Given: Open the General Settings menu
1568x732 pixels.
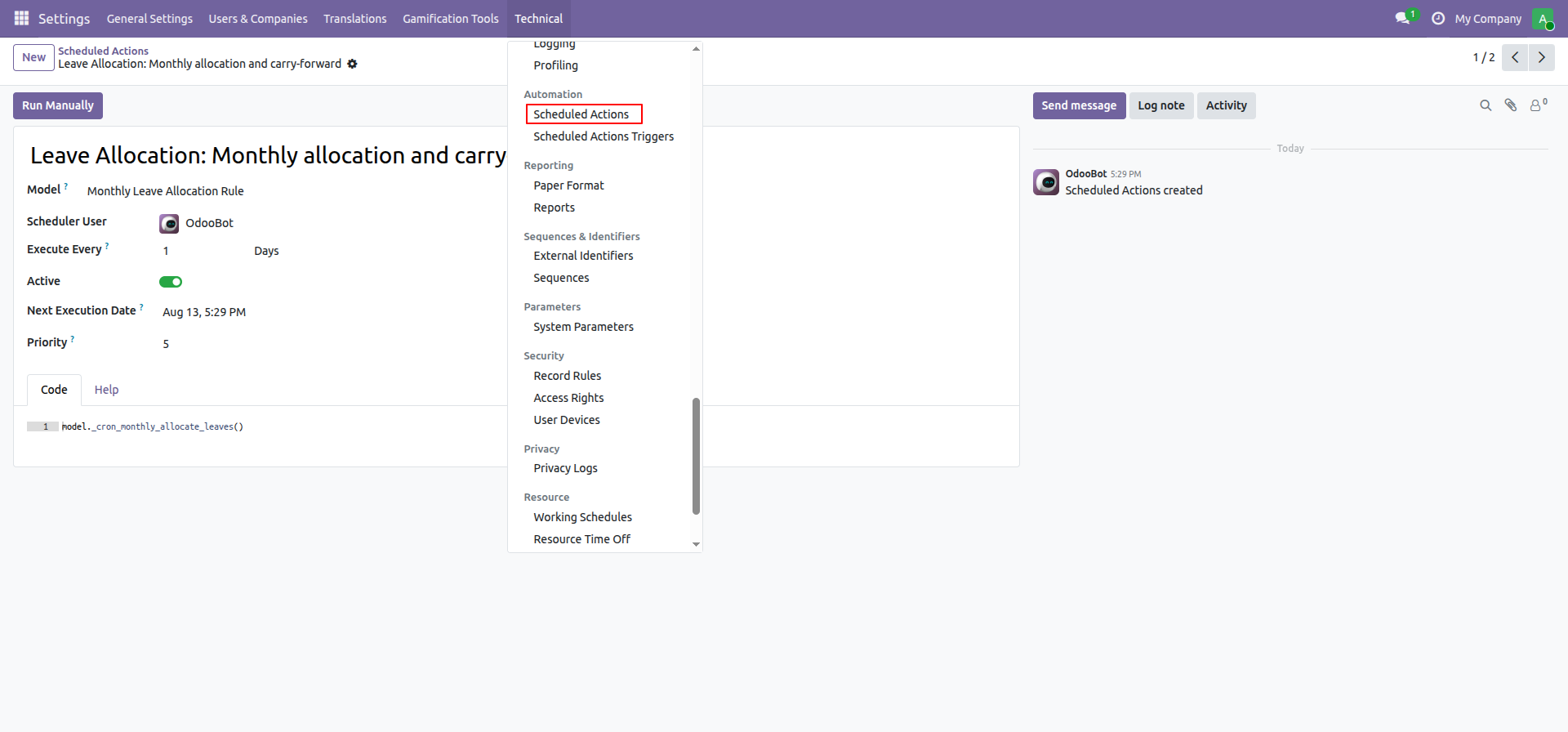Looking at the screenshot, I should click(149, 19).
